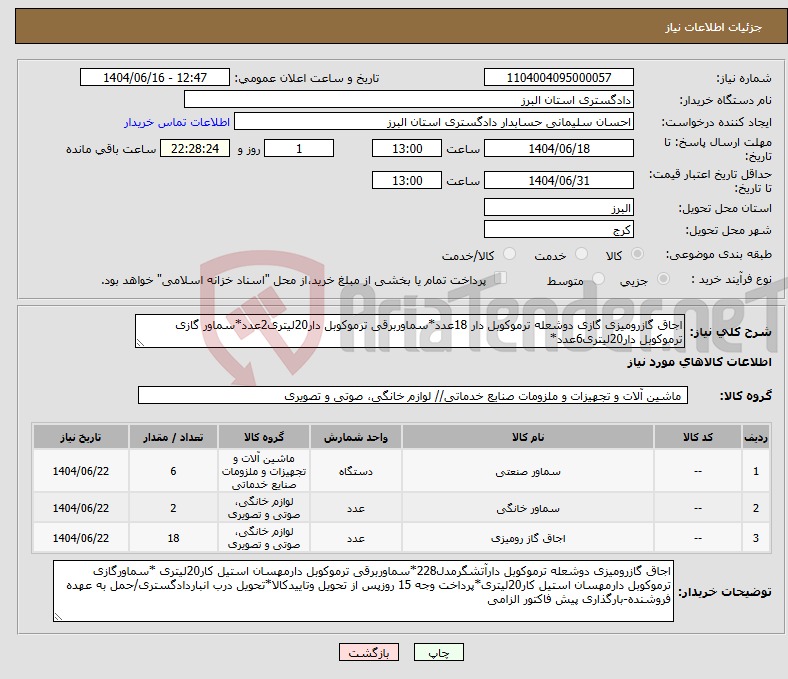Toggle the اسناد خزانه اسلامی payment checkbox
Image resolution: width=788 pixels, height=679 pixels.
point(501,279)
